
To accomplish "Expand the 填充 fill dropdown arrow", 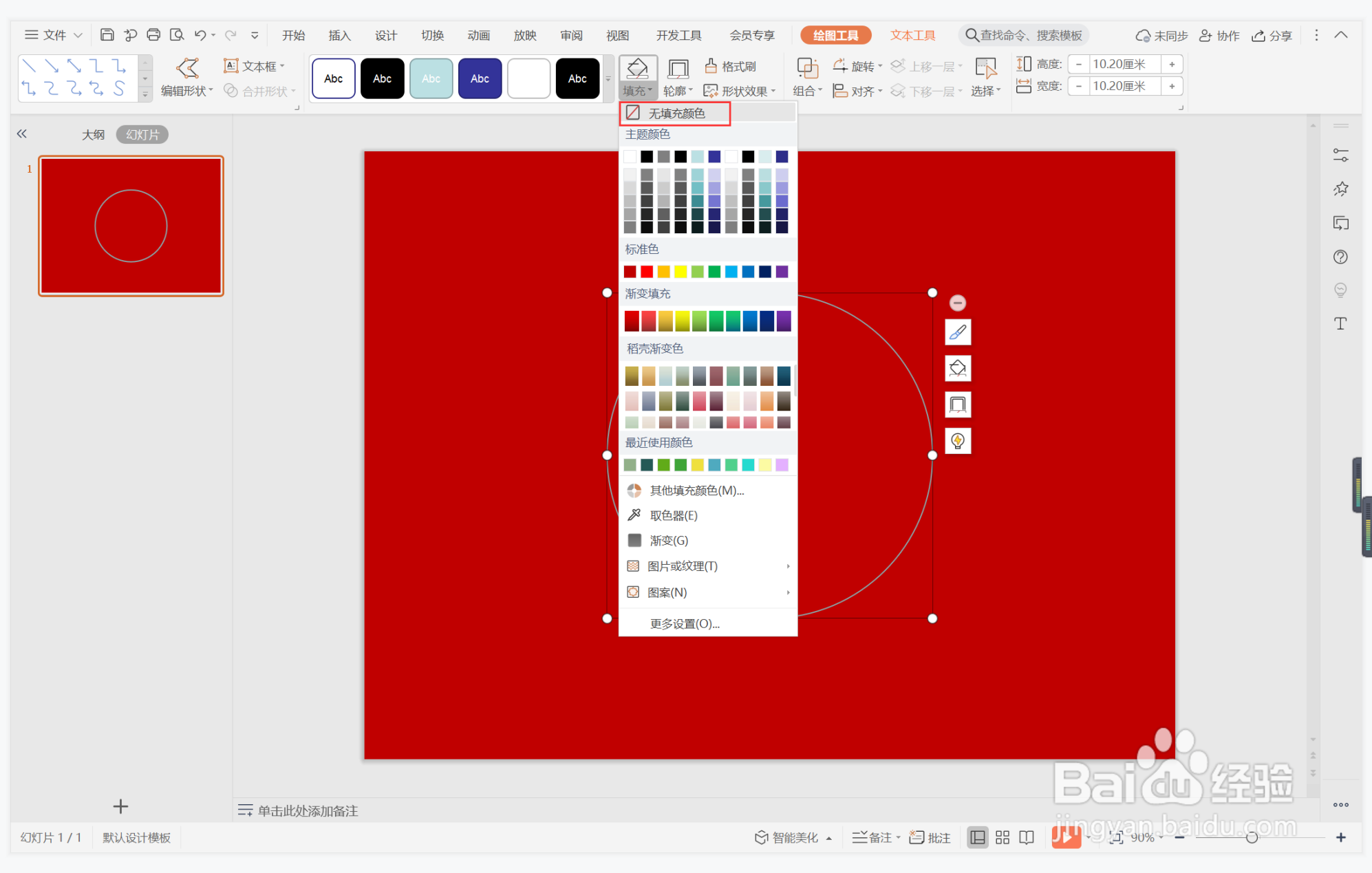I will (x=650, y=90).
